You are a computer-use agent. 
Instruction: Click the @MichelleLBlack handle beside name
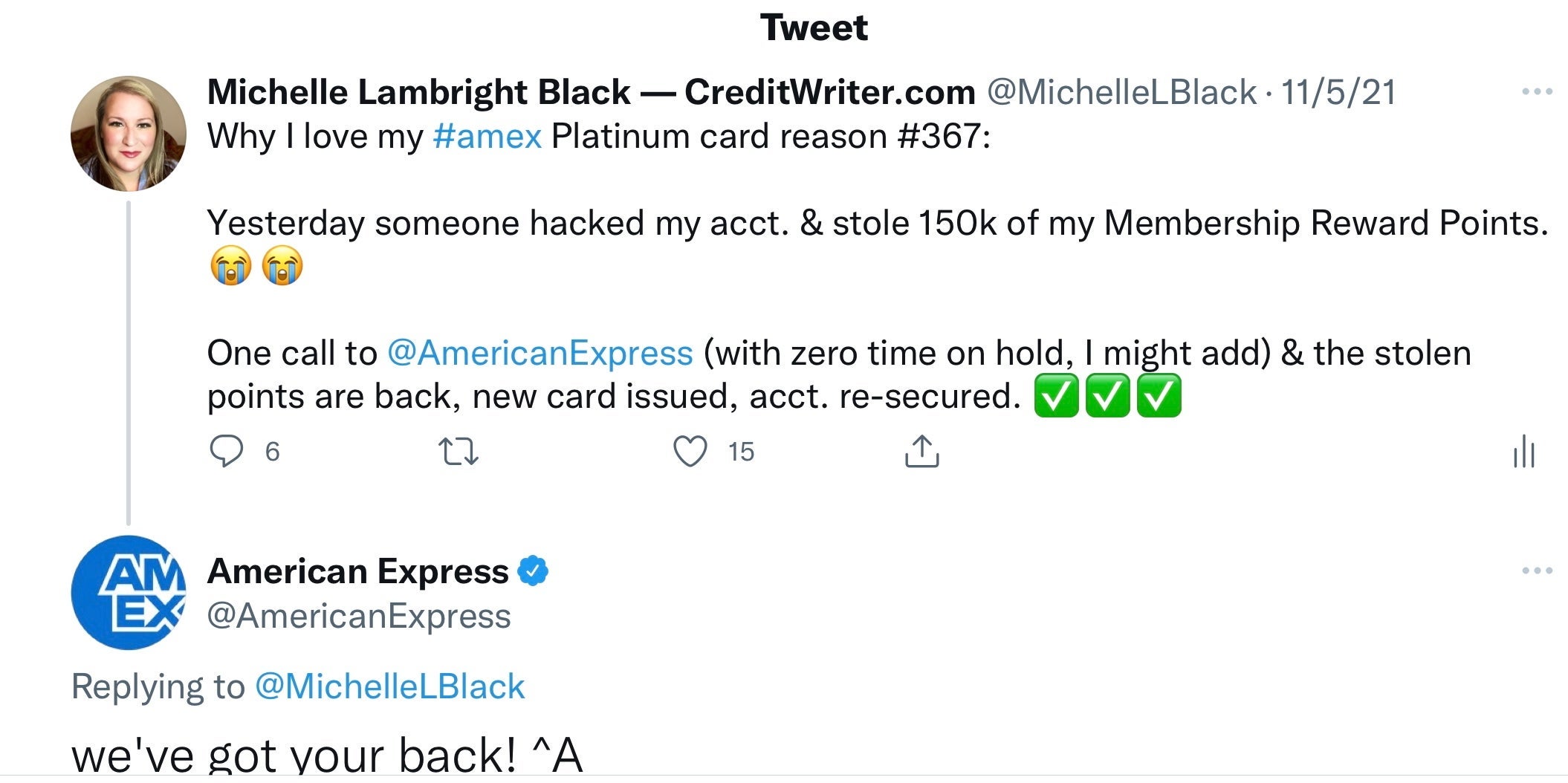click(x=1121, y=92)
